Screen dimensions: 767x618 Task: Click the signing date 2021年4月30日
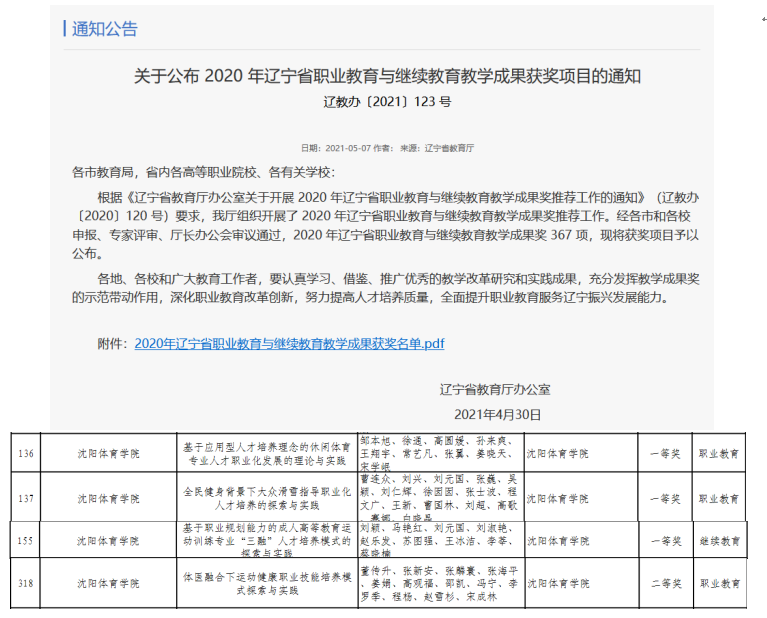pyautogui.click(x=497, y=414)
